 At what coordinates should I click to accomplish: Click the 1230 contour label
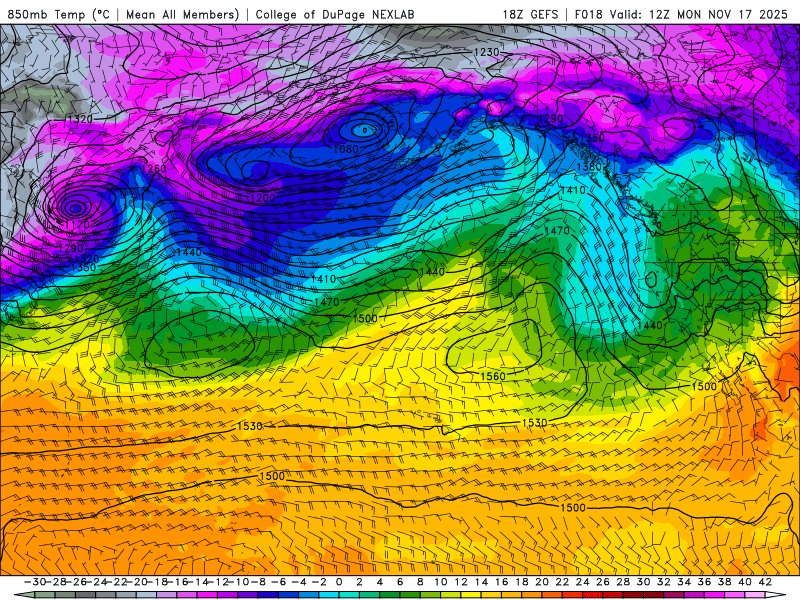(x=486, y=52)
